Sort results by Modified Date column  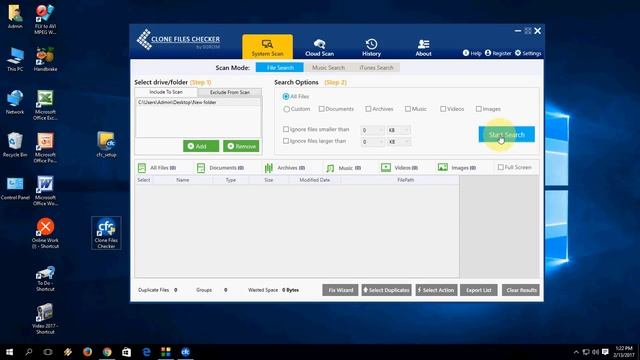coord(314,180)
